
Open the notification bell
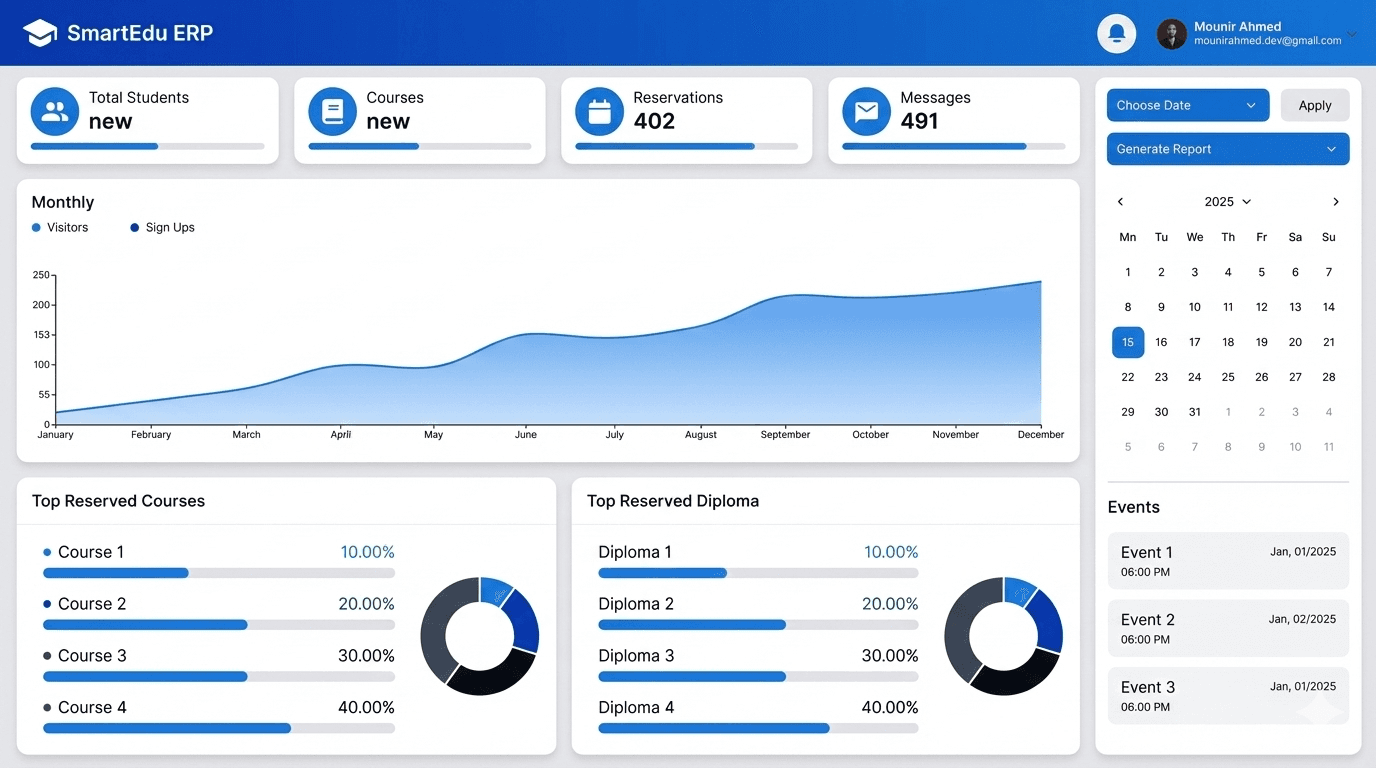point(1116,33)
